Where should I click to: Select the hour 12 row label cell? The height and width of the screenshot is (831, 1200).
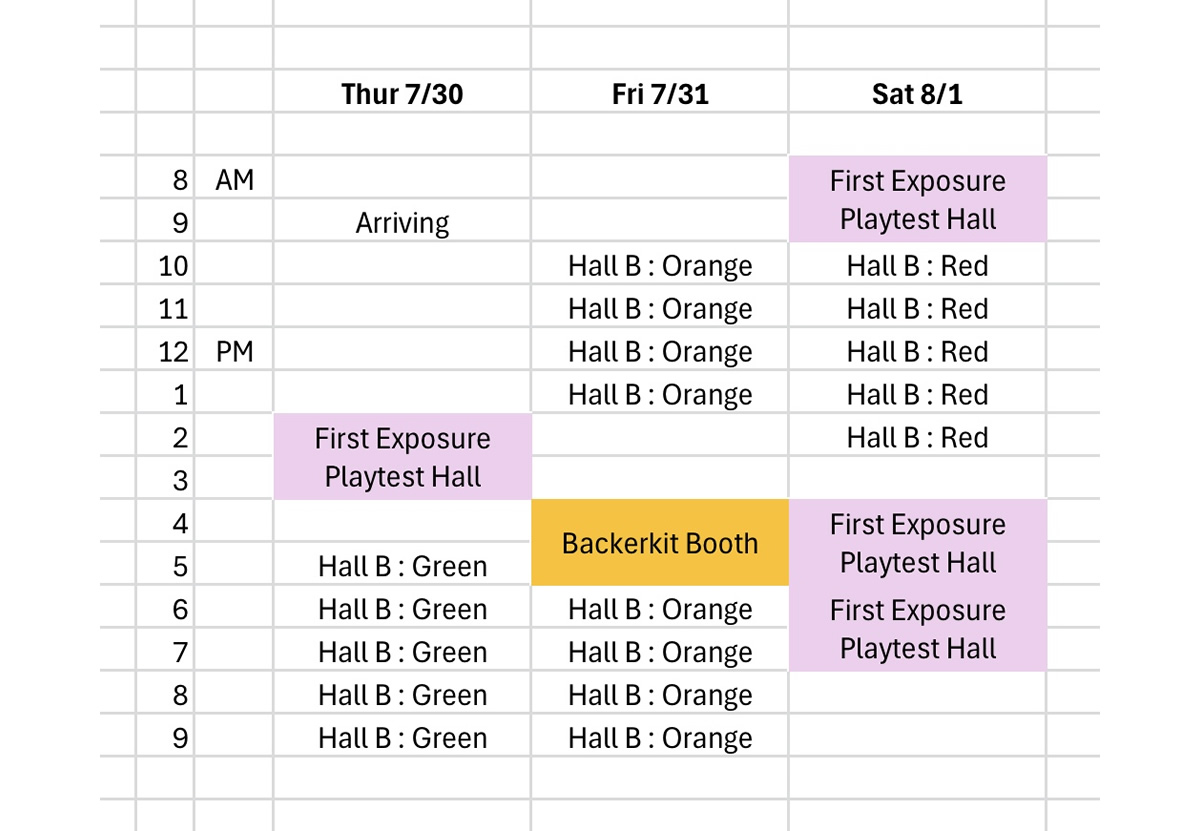[x=165, y=349]
